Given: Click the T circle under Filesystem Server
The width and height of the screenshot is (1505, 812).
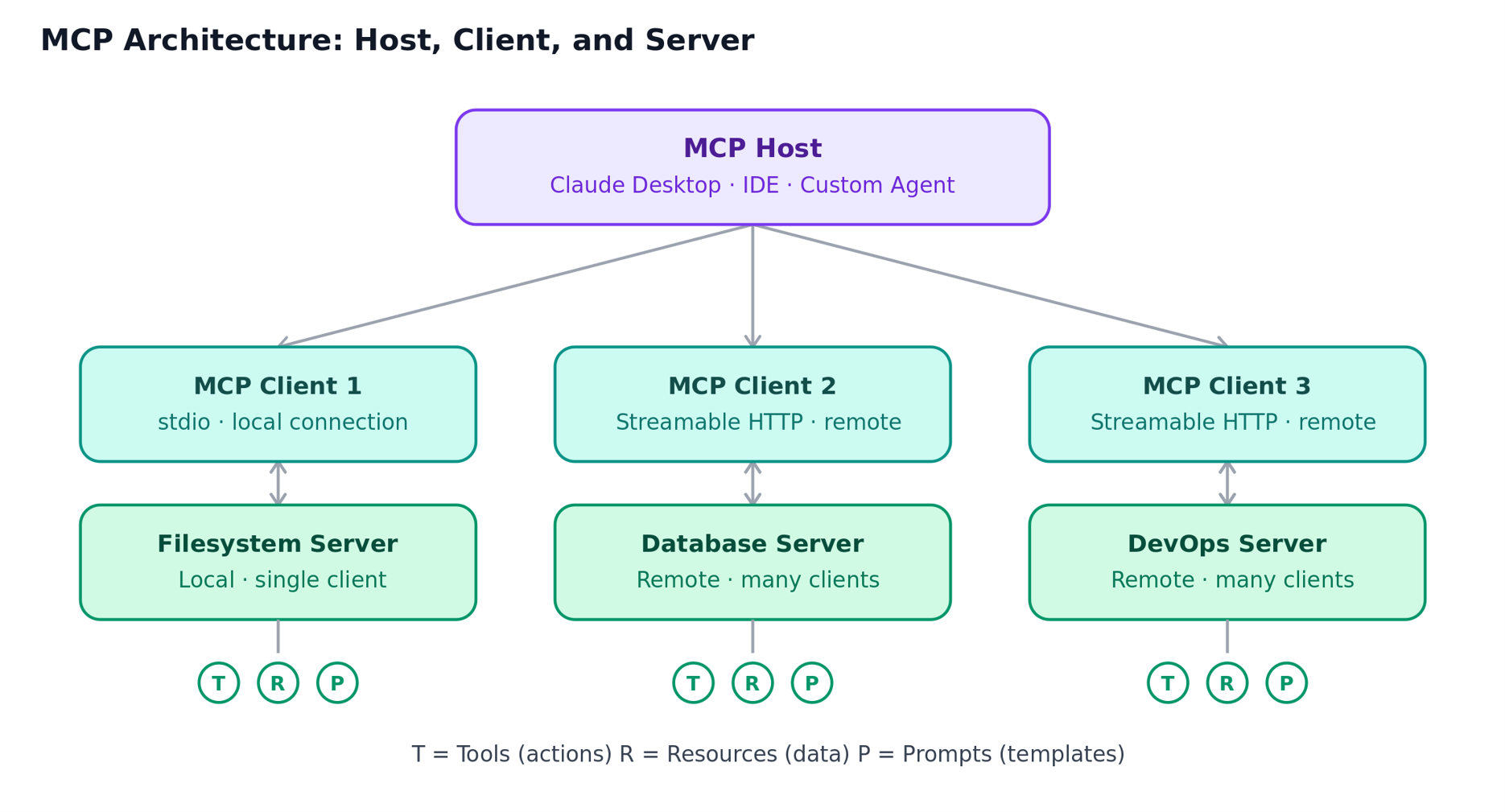Looking at the screenshot, I should (219, 682).
